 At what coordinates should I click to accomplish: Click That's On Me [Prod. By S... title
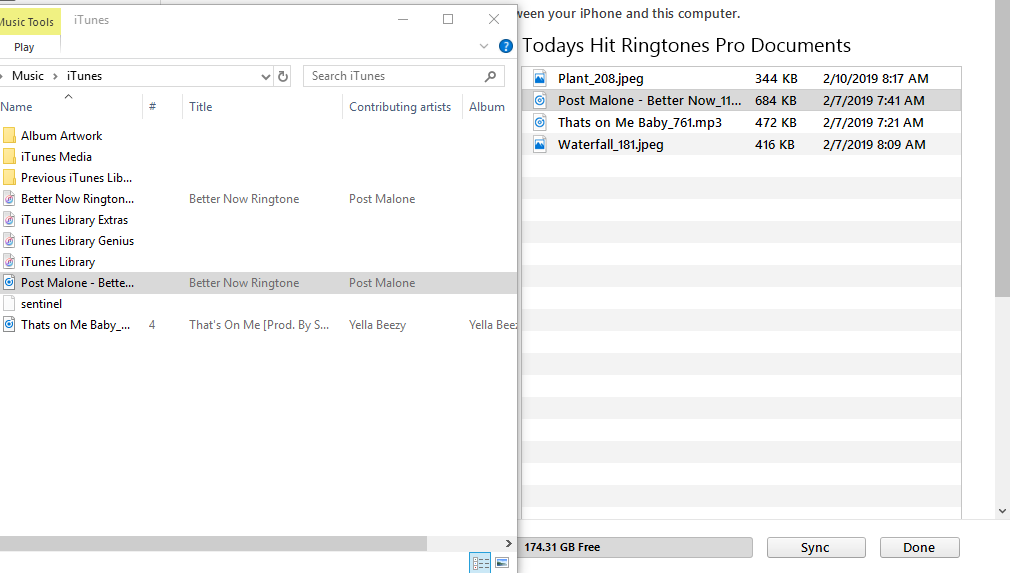pyautogui.click(x=259, y=325)
